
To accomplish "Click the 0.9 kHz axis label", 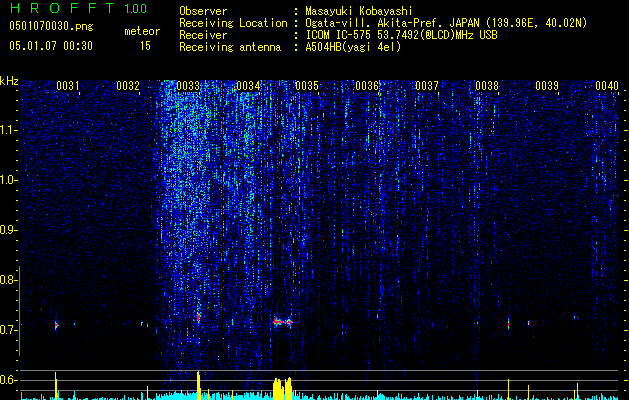I will pos(8,230).
